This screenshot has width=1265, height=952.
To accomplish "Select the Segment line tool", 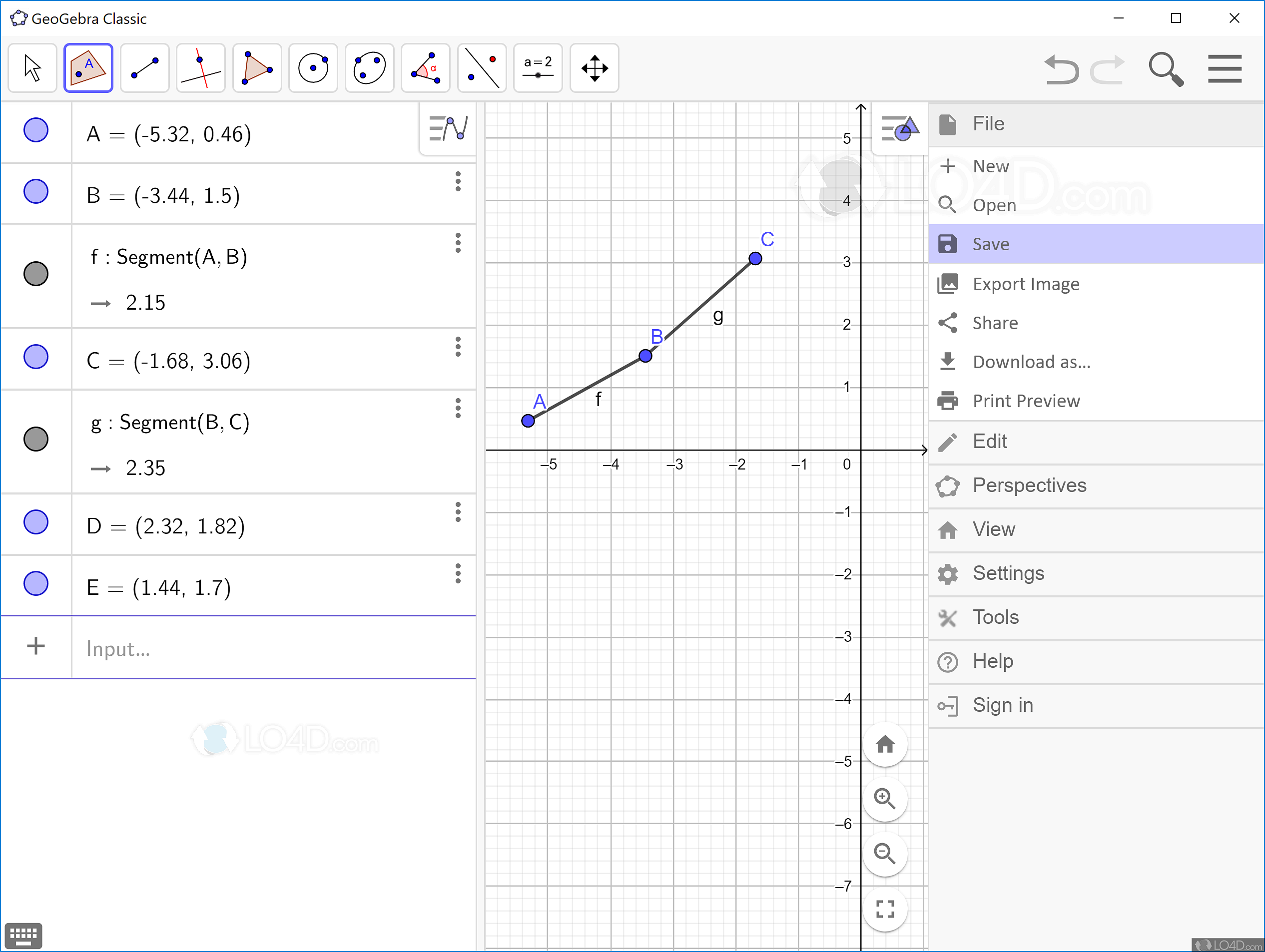I will pos(145,68).
